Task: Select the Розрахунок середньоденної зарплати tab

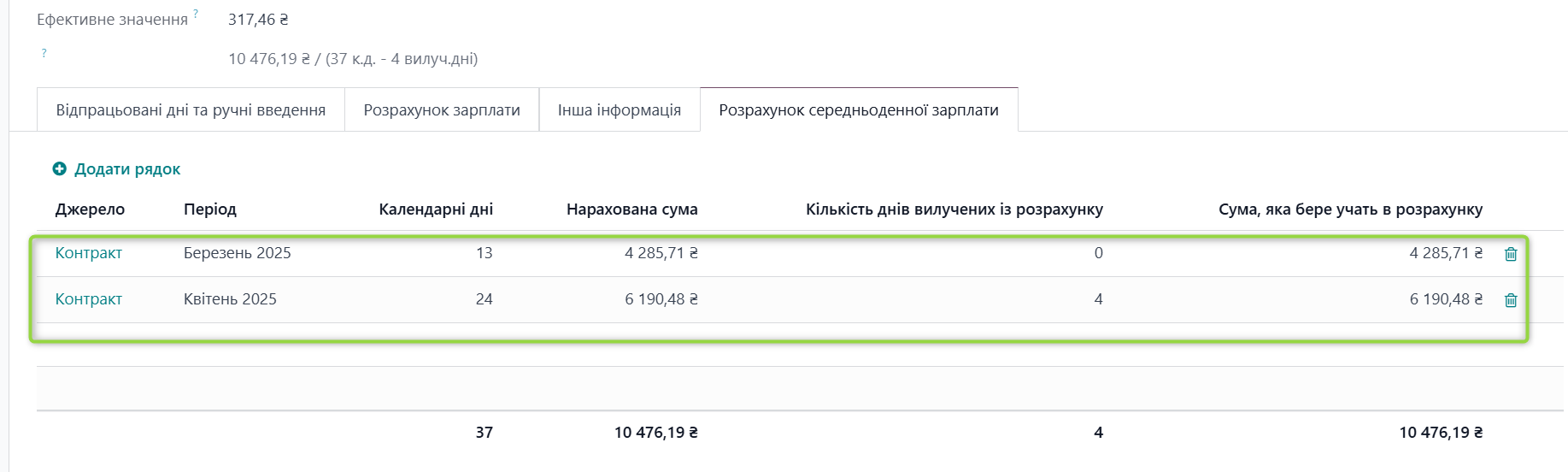Action: [x=859, y=110]
